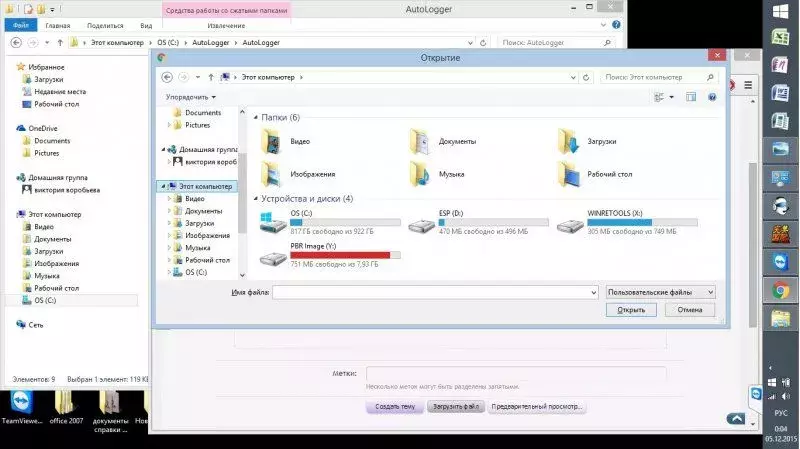Open the office 2007 desktop folder
The image size is (800, 449).
(65, 408)
